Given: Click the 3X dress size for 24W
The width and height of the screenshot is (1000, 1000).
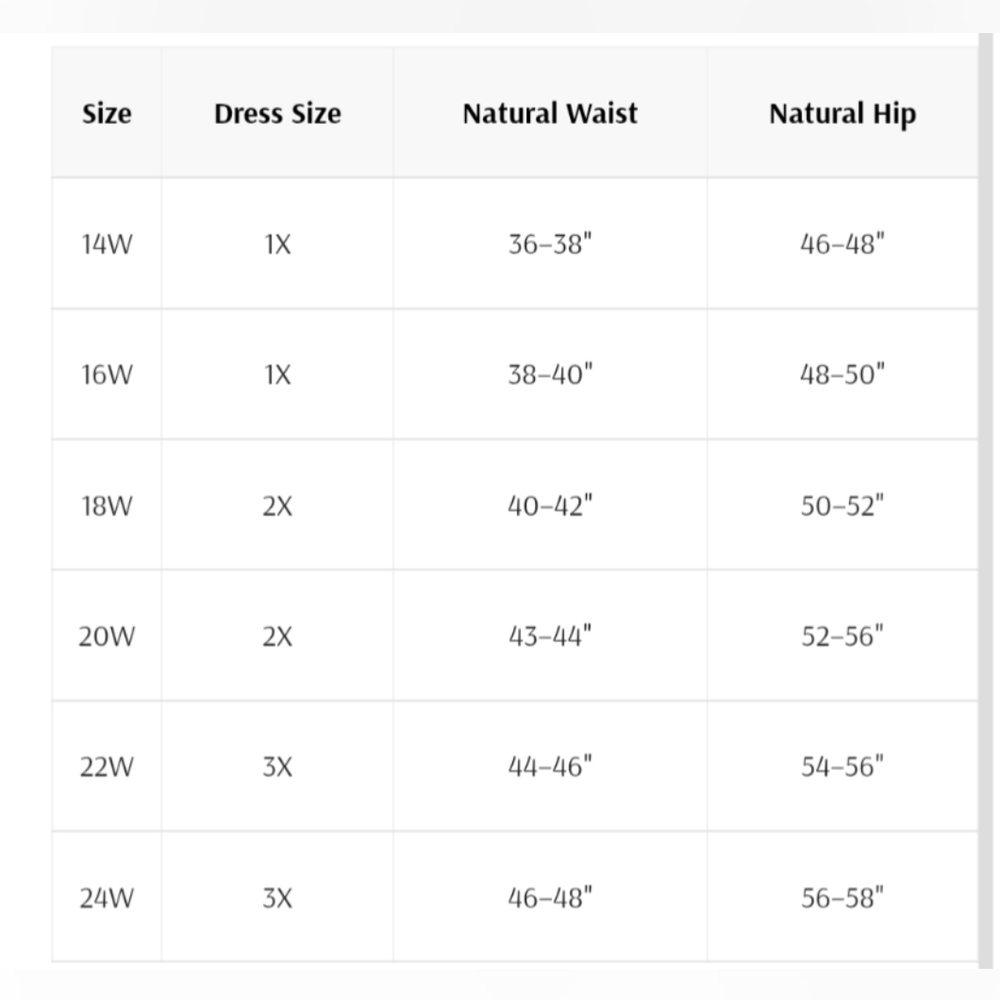Looking at the screenshot, I should 277,898.
